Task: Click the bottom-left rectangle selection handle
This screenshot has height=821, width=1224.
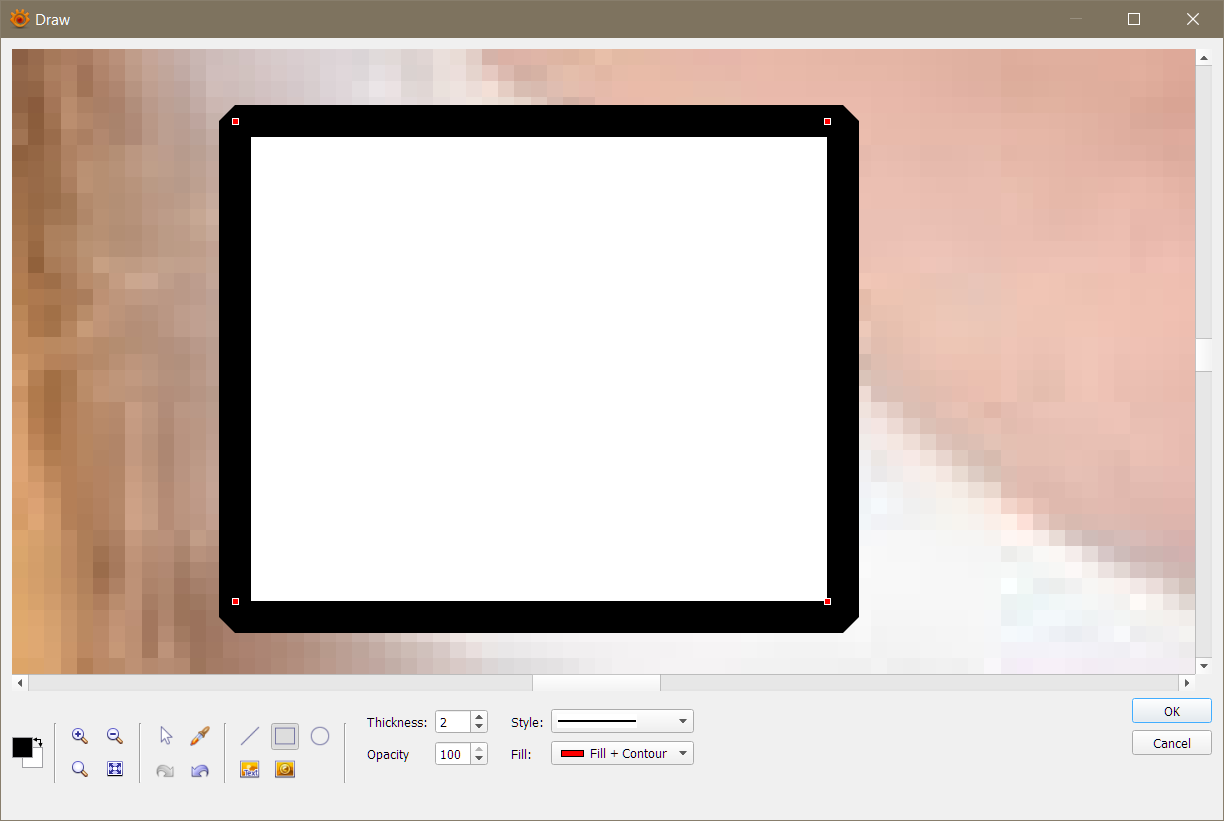Action: (x=235, y=601)
